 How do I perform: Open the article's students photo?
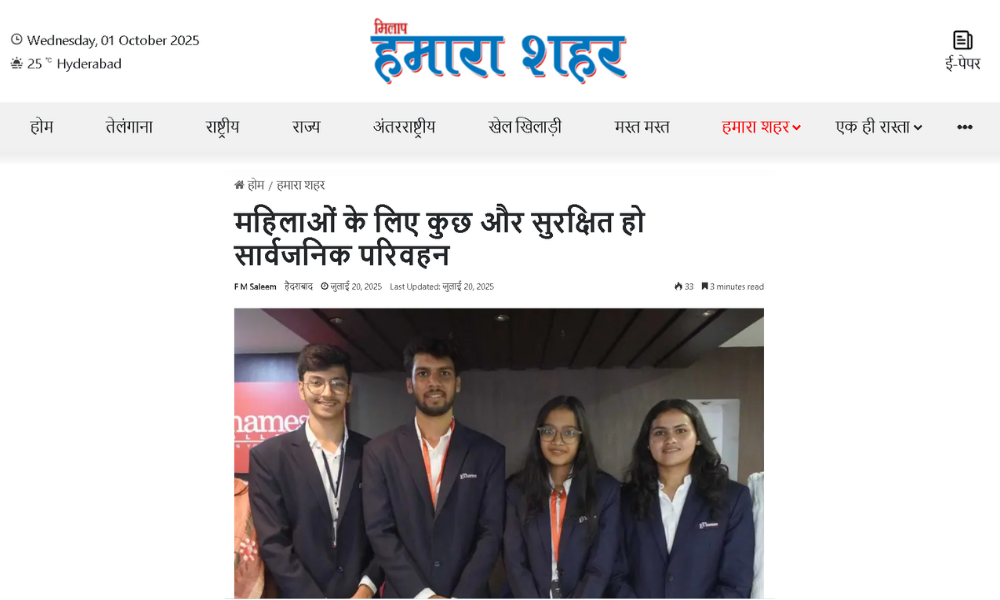coord(499,453)
